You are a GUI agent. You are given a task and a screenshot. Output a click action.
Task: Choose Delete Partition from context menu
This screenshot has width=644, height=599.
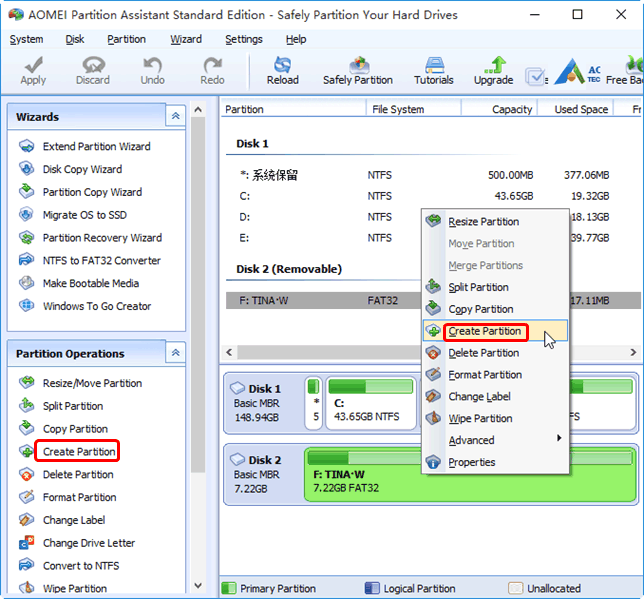(496, 352)
